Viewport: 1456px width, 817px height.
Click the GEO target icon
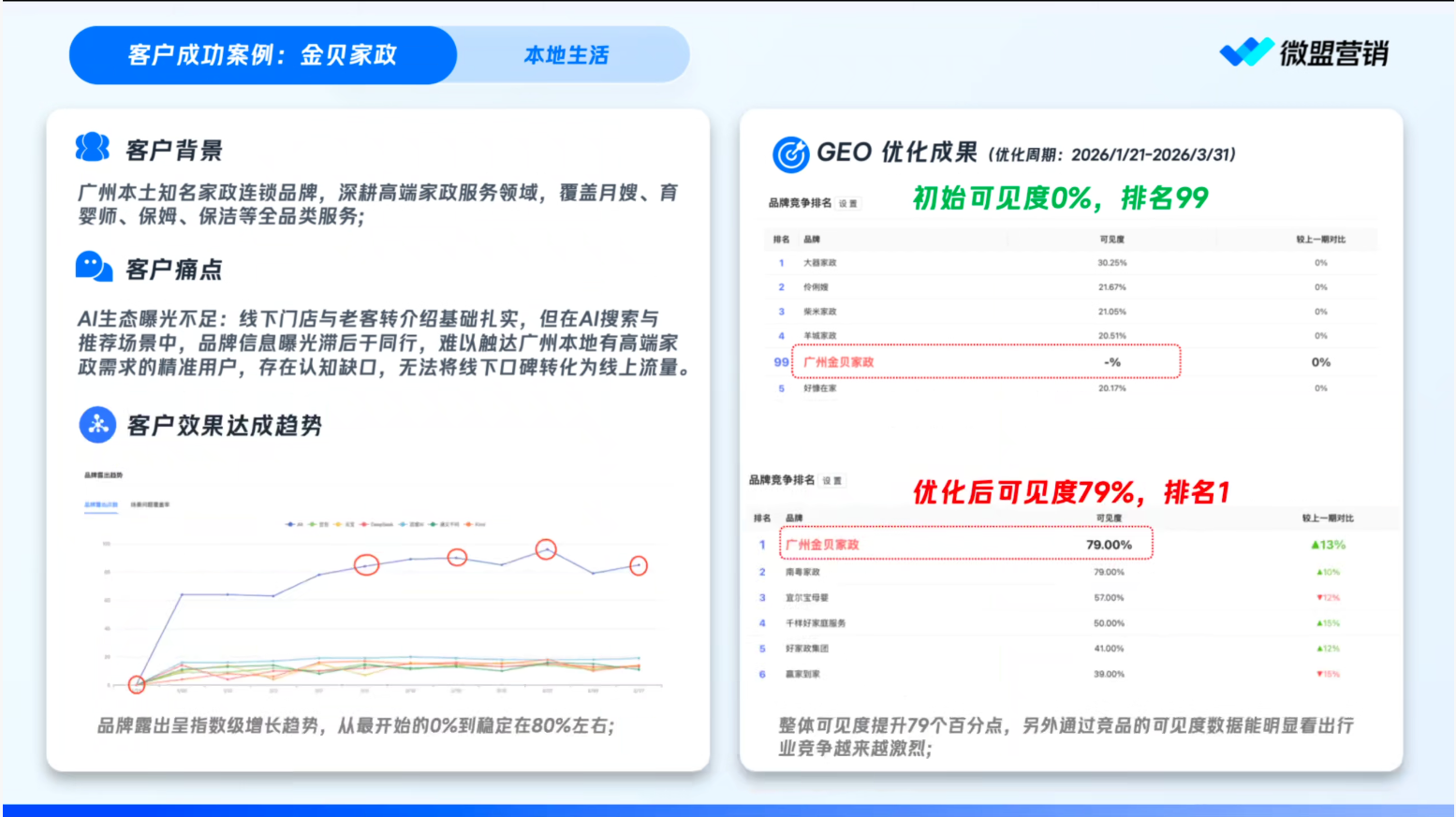pos(790,154)
